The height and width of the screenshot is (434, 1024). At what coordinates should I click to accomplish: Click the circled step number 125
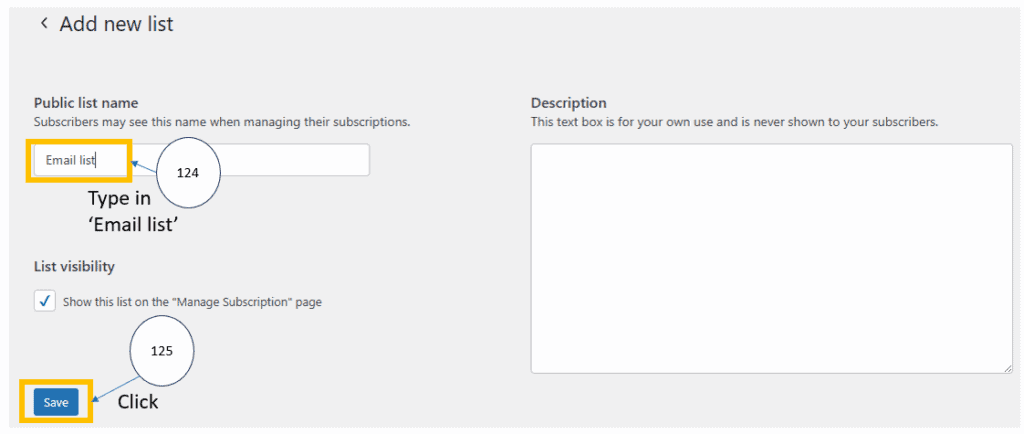(x=161, y=353)
